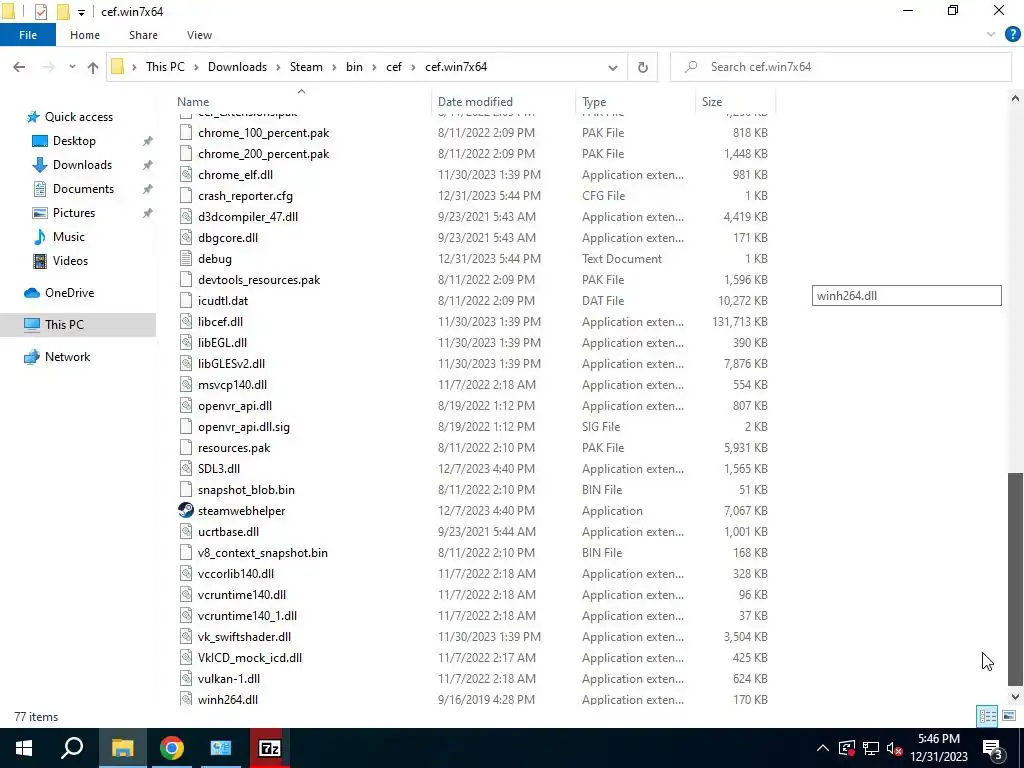The image size is (1024, 768).
Task: Open Google Chrome from taskbar
Action: [x=172, y=748]
